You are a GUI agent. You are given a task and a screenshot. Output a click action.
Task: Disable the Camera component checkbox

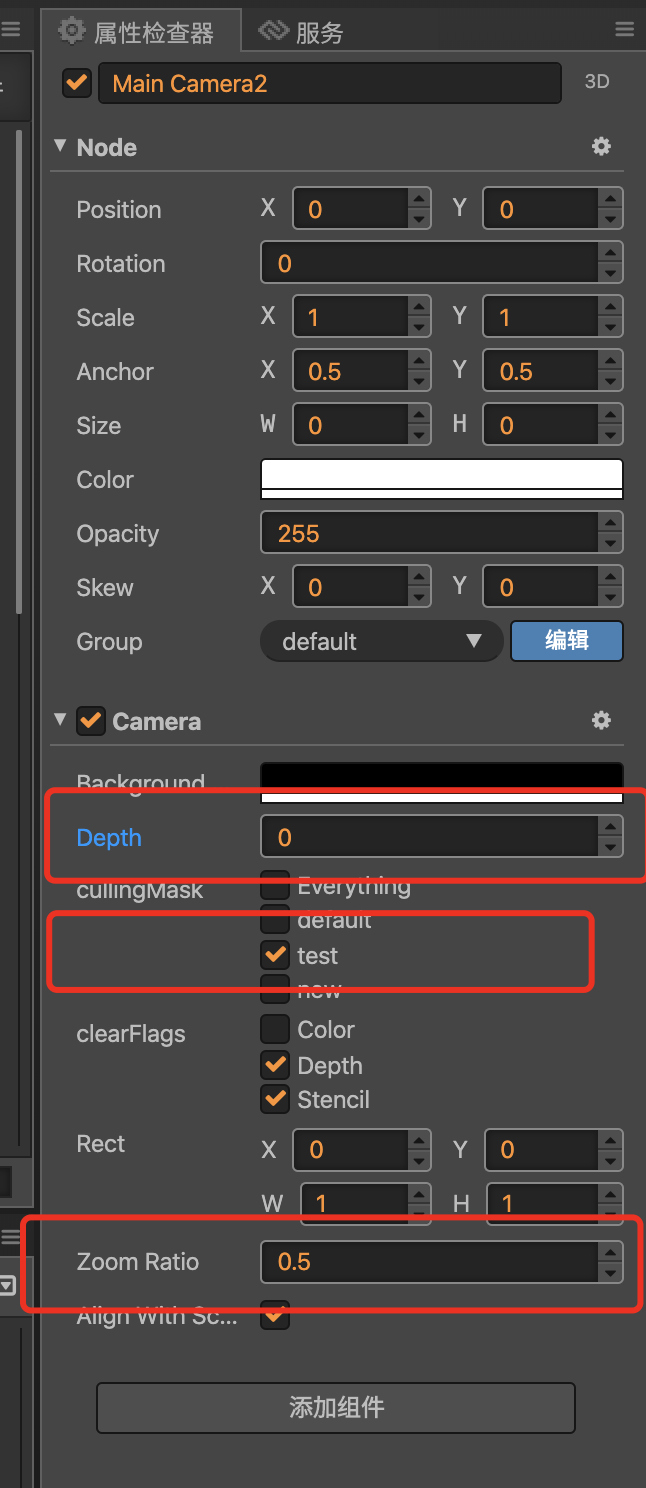91,721
